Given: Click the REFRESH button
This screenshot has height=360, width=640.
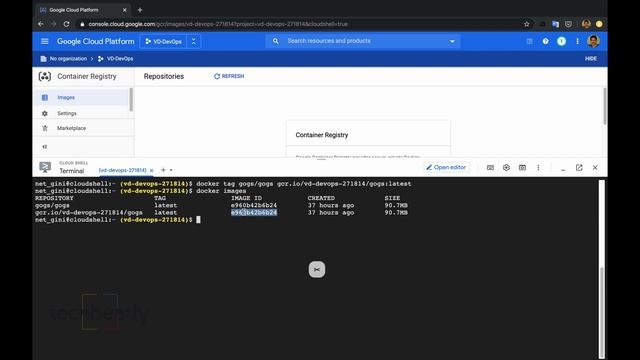Looking at the screenshot, I should point(229,76).
